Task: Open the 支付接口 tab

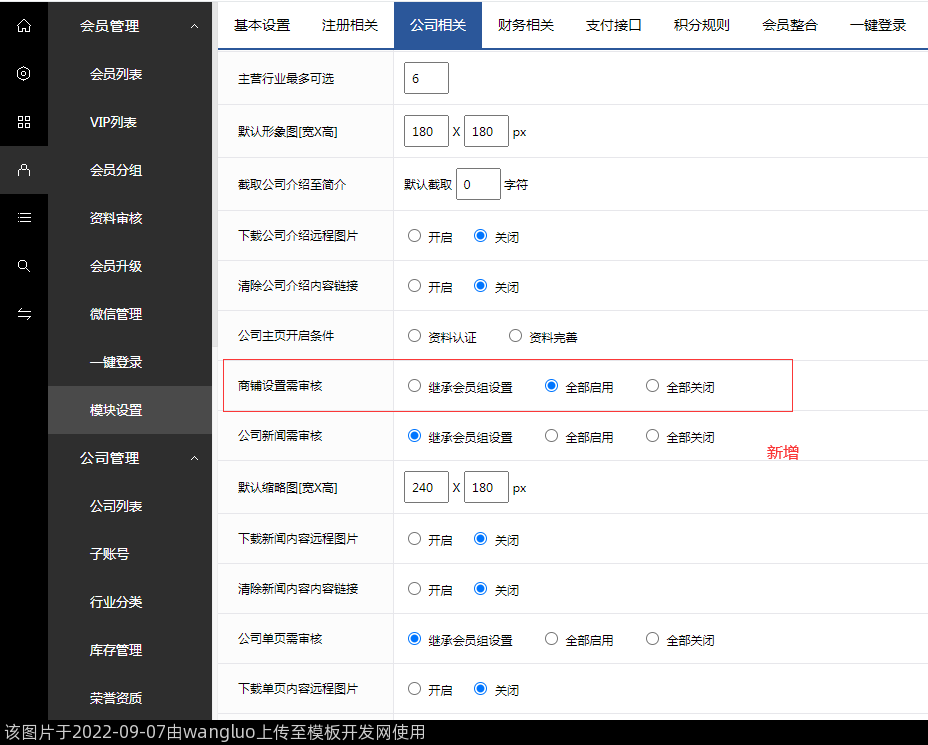Action: point(613,26)
